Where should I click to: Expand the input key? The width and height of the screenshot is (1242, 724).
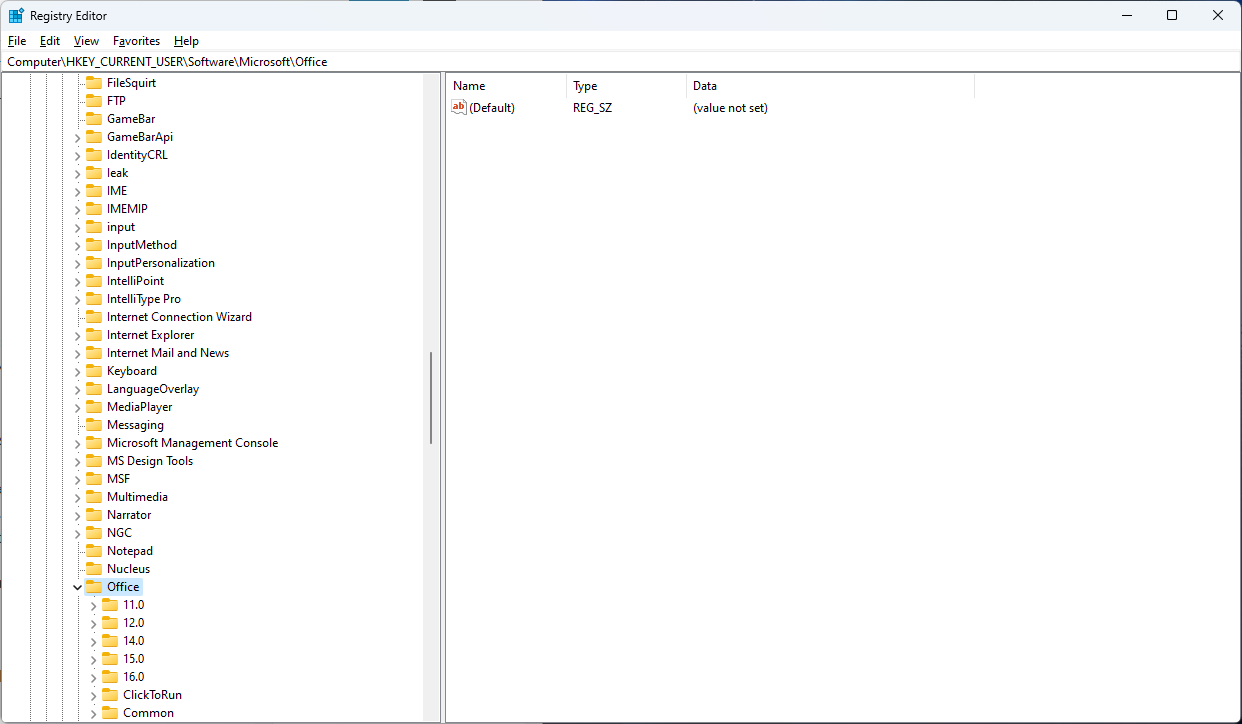click(x=78, y=227)
